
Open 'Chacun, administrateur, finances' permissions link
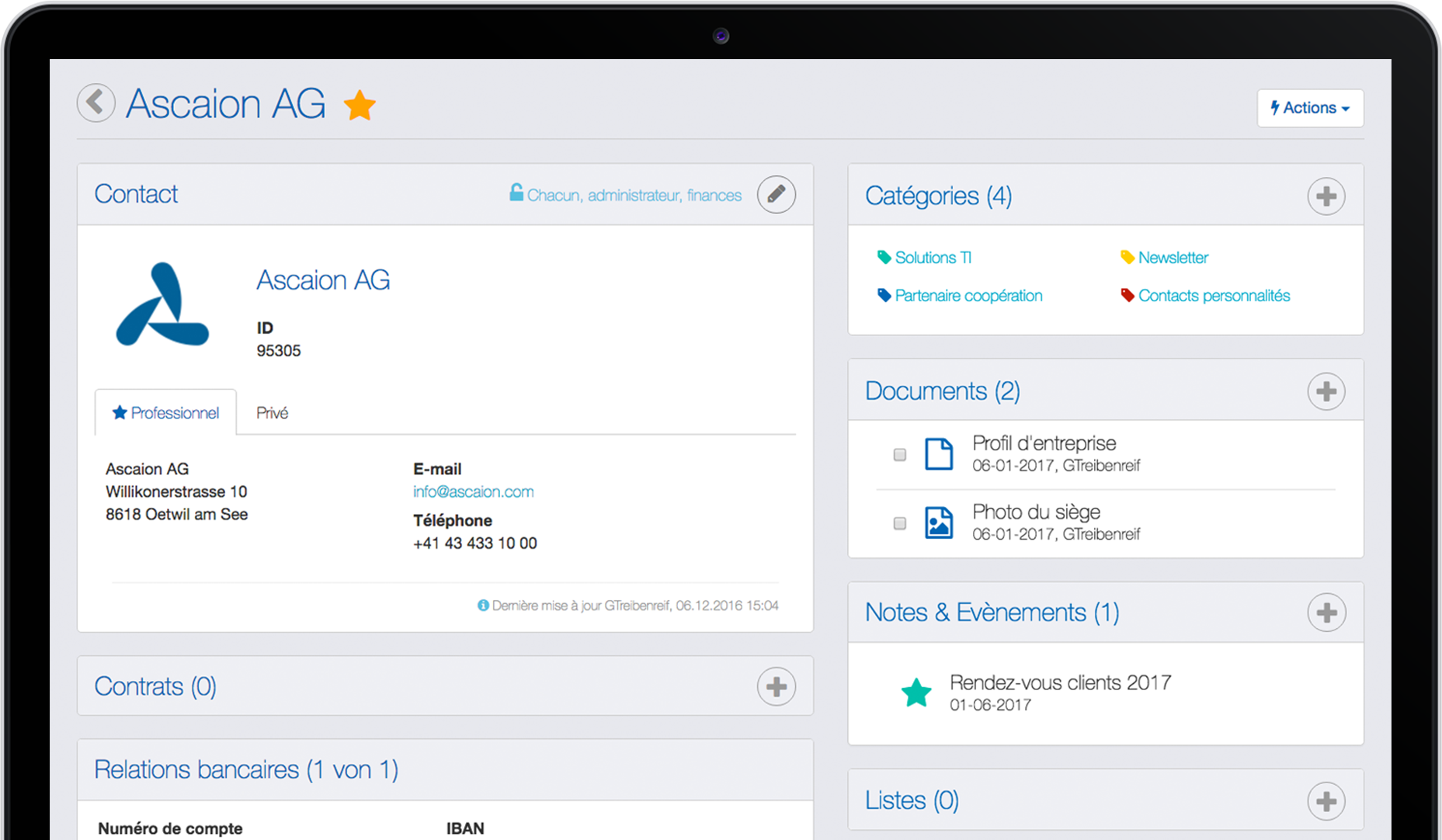pos(634,196)
